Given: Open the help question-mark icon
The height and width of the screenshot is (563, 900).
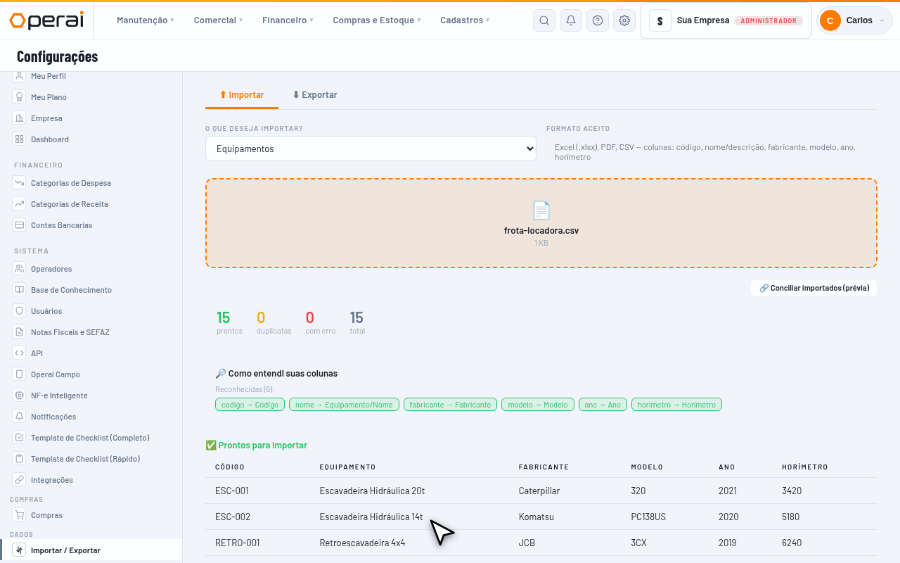Looking at the screenshot, I should point(598,20).
